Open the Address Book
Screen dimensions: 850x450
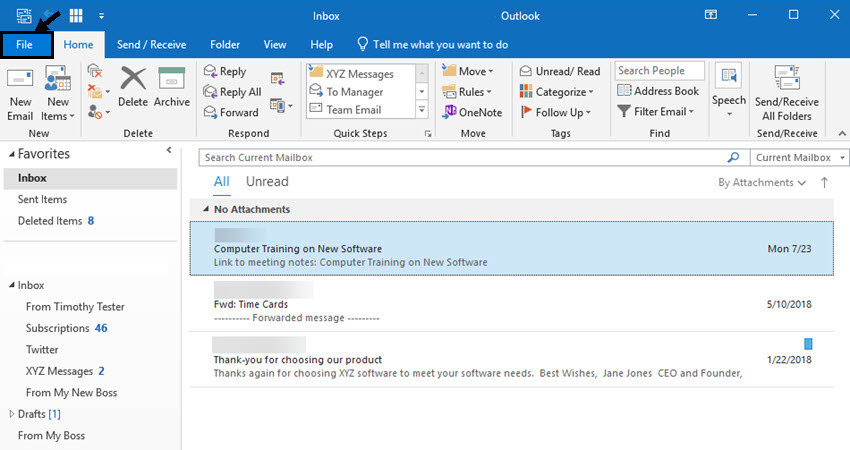click(x=658, y=91)
